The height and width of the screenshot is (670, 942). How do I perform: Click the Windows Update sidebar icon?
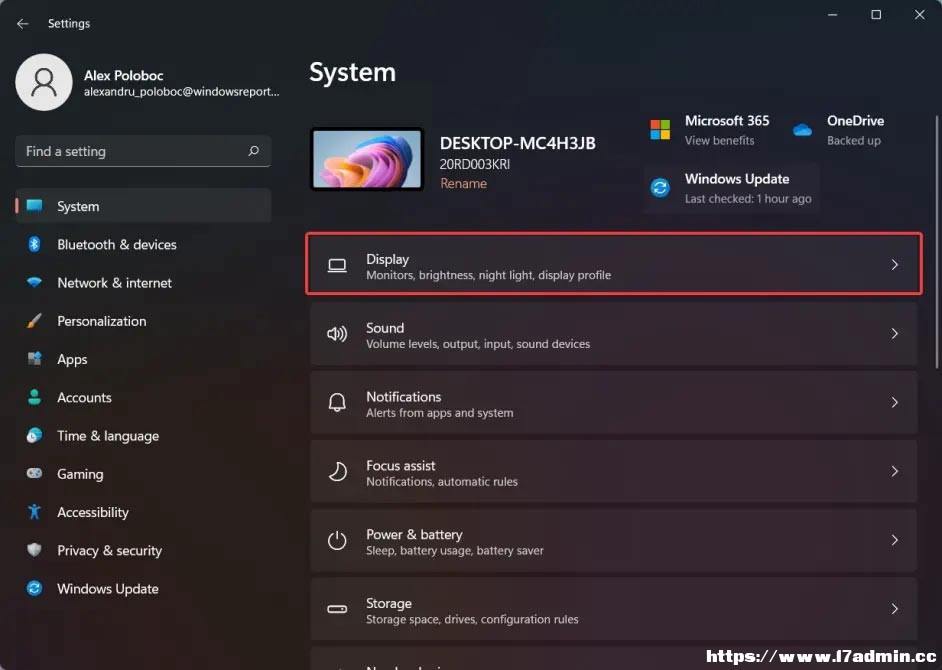[34, 588]
